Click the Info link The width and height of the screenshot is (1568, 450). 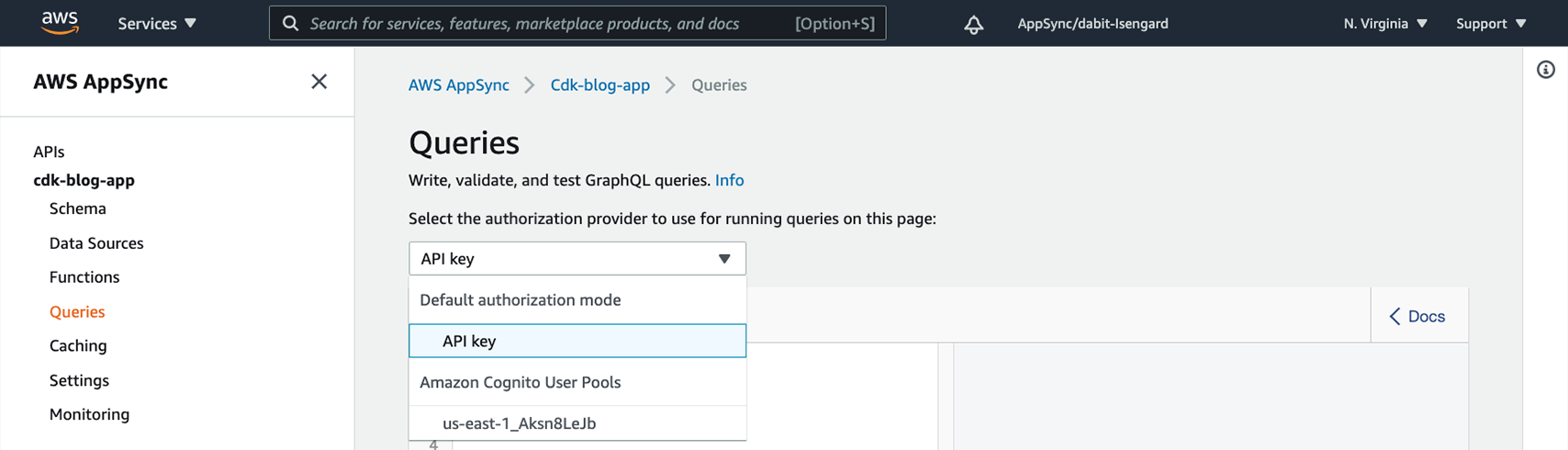[x=729, y=180]
